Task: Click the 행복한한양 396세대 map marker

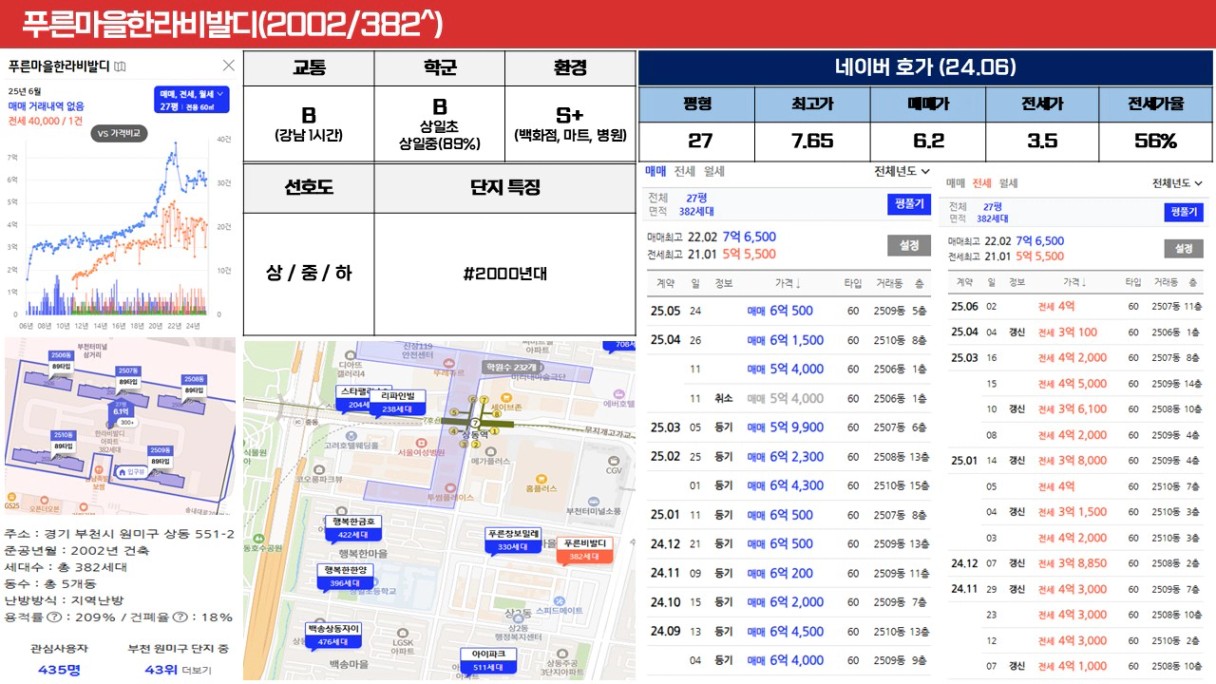Action: [x=345, y=576]
